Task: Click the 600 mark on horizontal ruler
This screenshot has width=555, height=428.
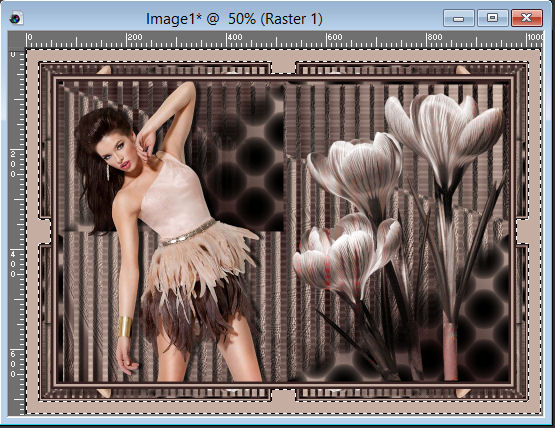Action: pyautogui.click(x=334, y=37)
